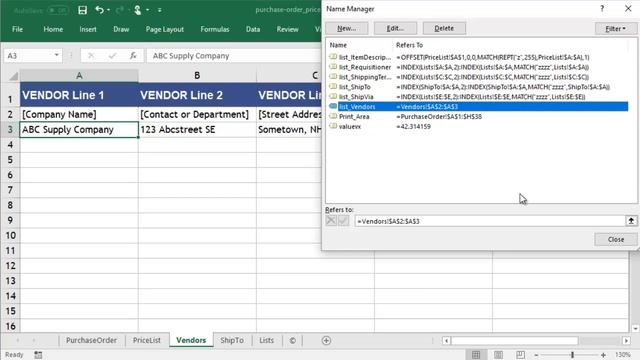
Task: Click the horizontal scrollbar left arrow
Action: (446, 340)
